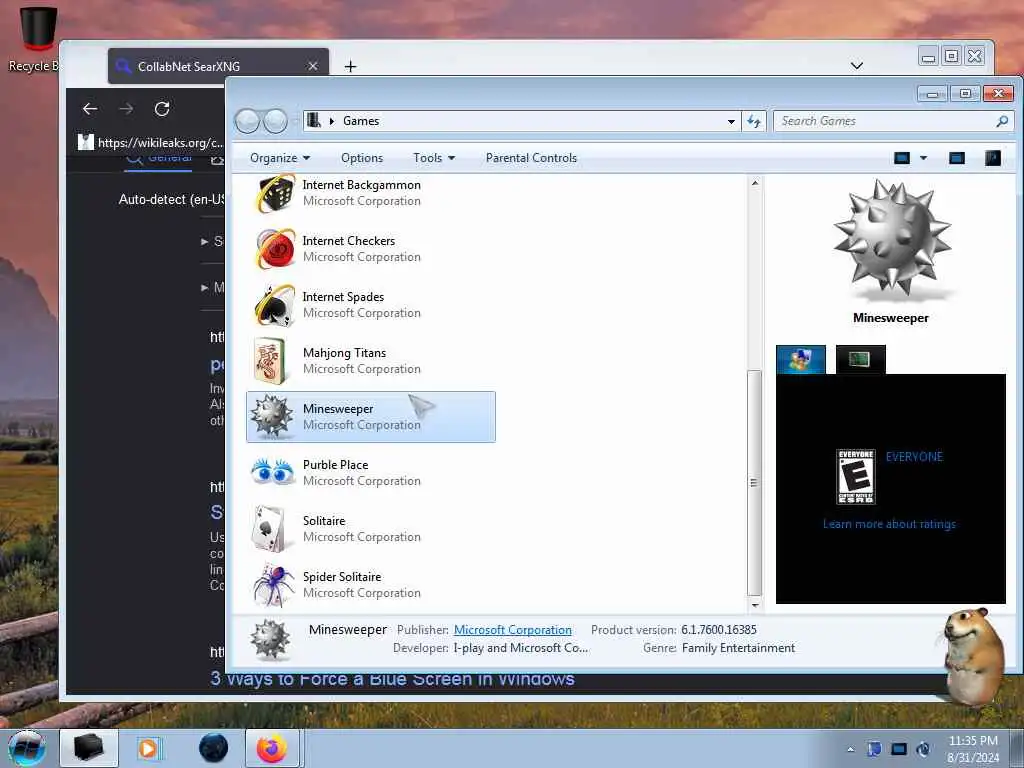Click the hamster desktop gadget
The image size is (1024, 768).
(x=972, y=656)
